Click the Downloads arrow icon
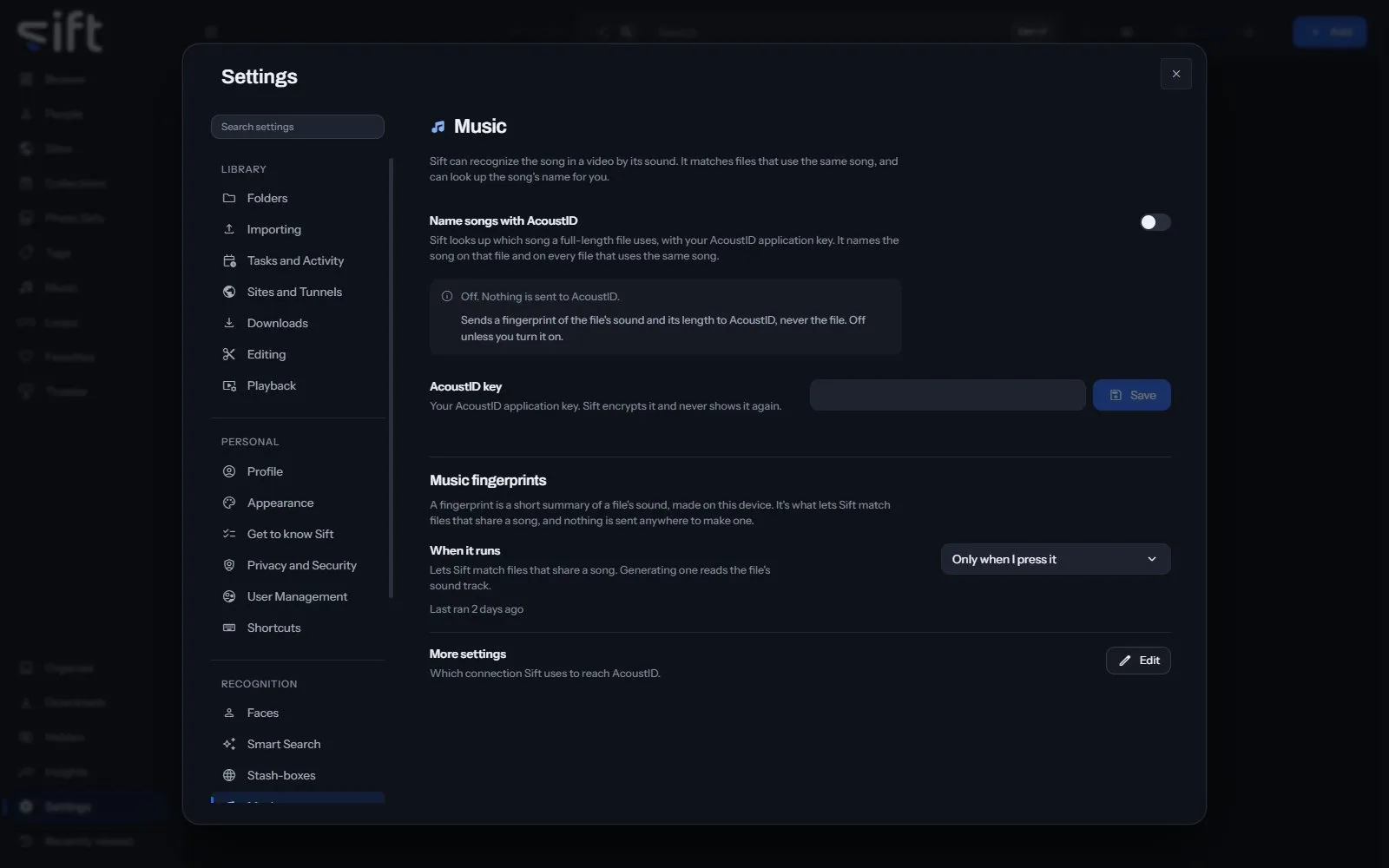Viewport: 1389px width, 868px height. tap(229, 323)
